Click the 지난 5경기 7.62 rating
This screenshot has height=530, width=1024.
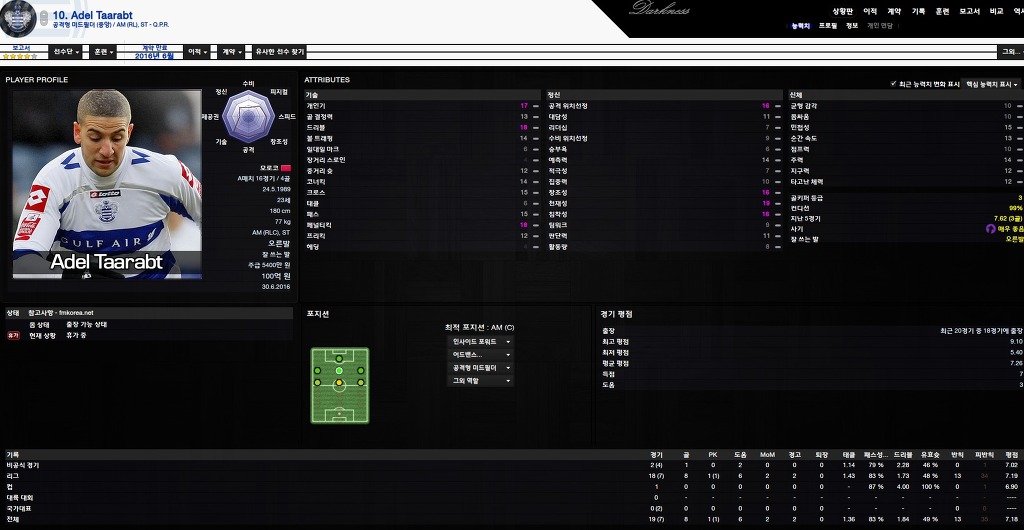1008,218
